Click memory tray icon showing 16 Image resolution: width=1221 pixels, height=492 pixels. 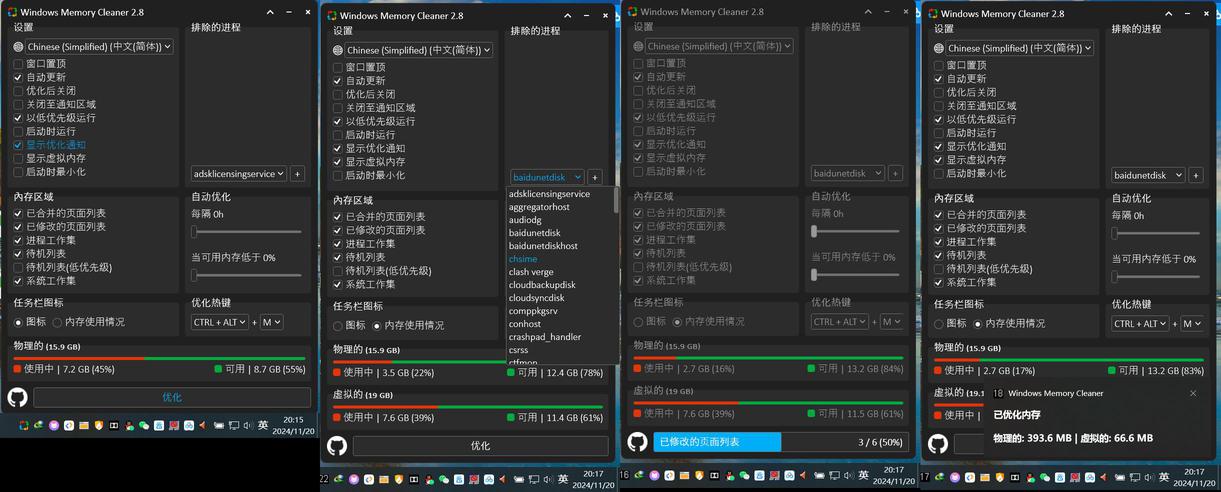pyautogui.click(x=624, y=475)
